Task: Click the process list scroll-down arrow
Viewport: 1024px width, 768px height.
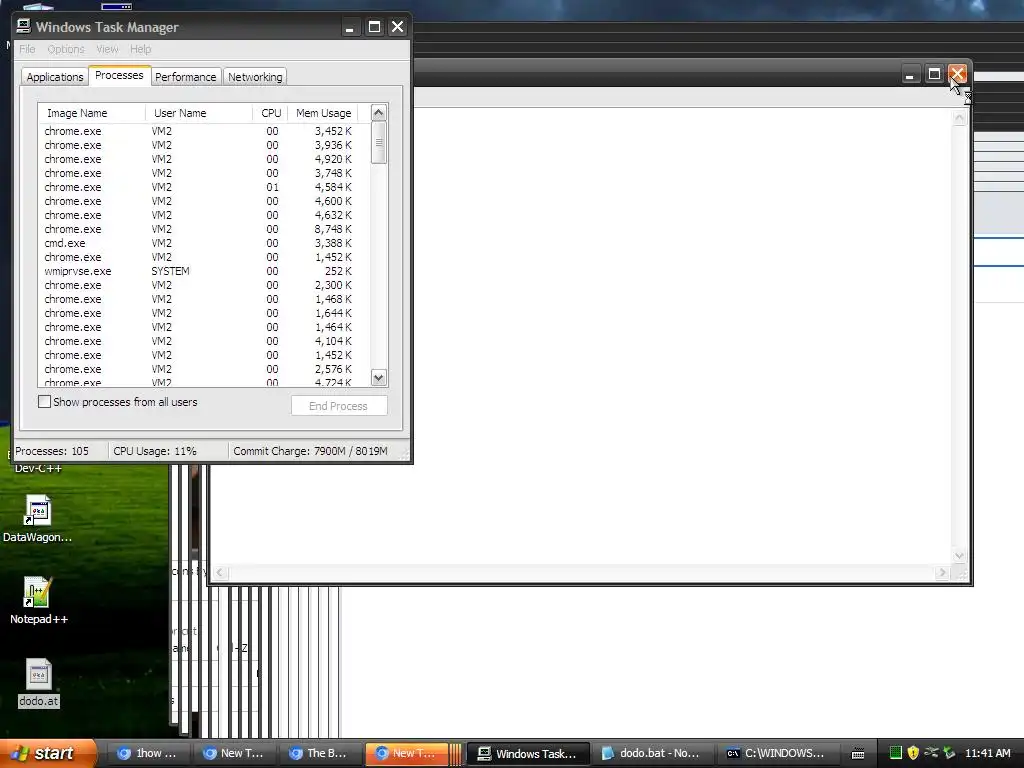Action: (379, 377)
